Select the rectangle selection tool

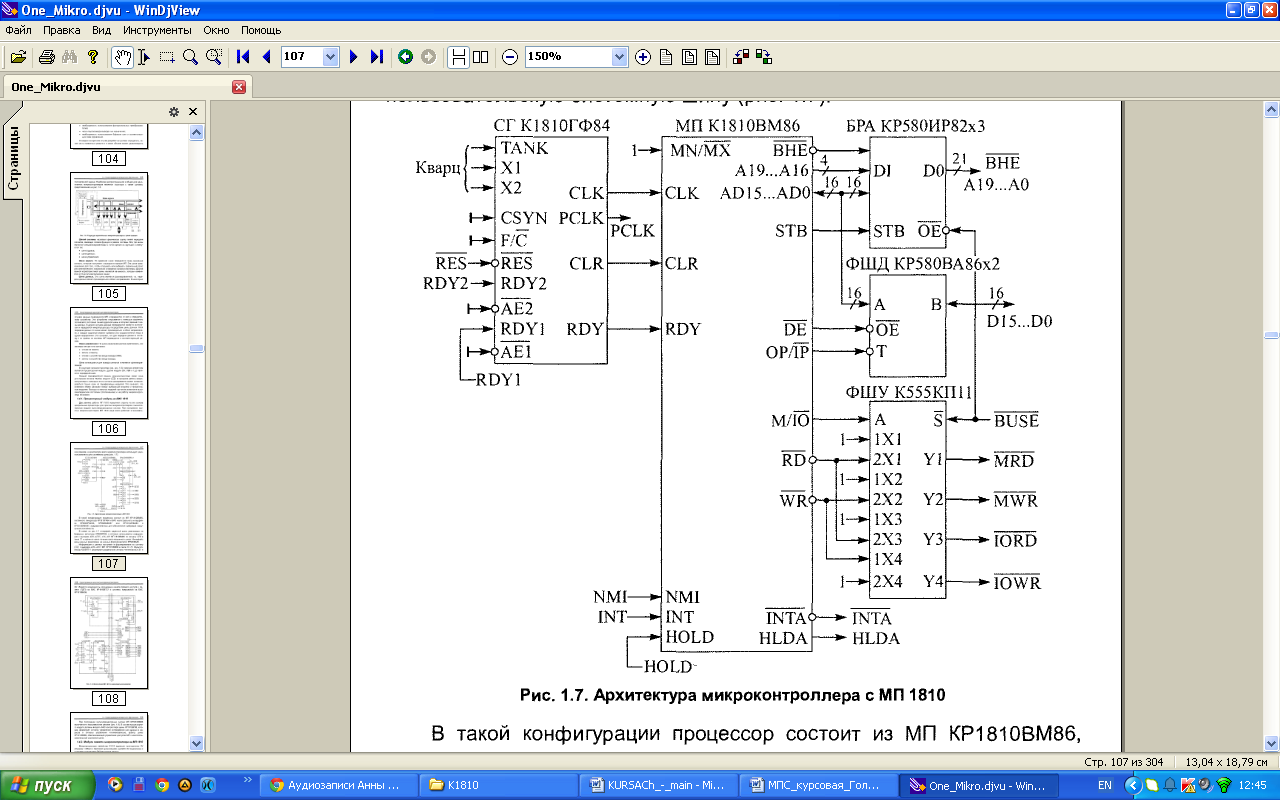167,57
